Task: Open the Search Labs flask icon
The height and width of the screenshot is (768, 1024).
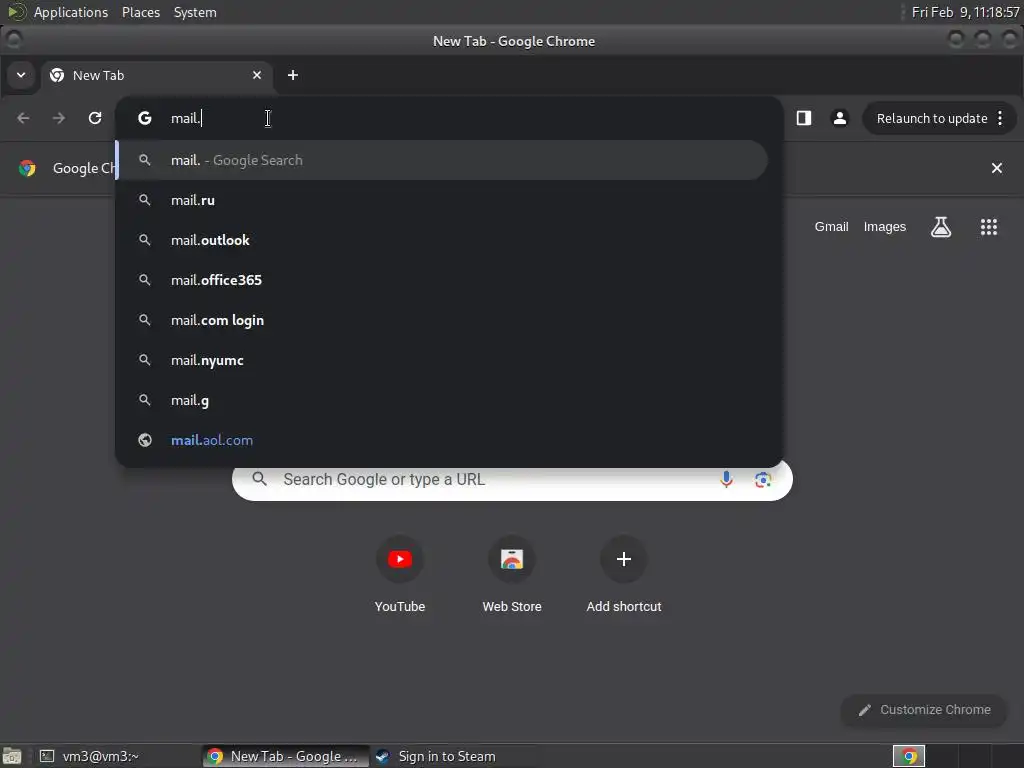Action: coord(940,227)
